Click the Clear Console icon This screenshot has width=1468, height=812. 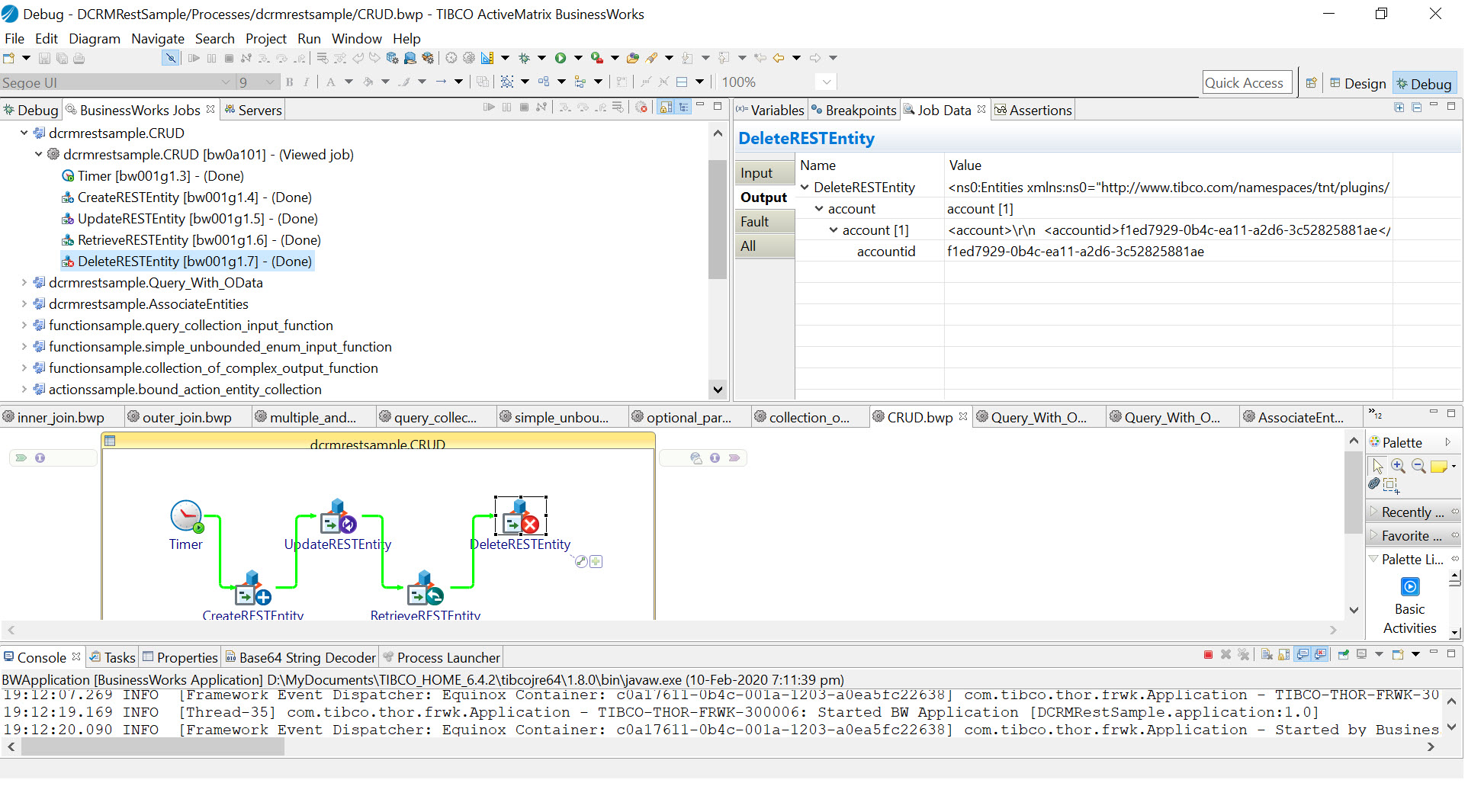1267,655
